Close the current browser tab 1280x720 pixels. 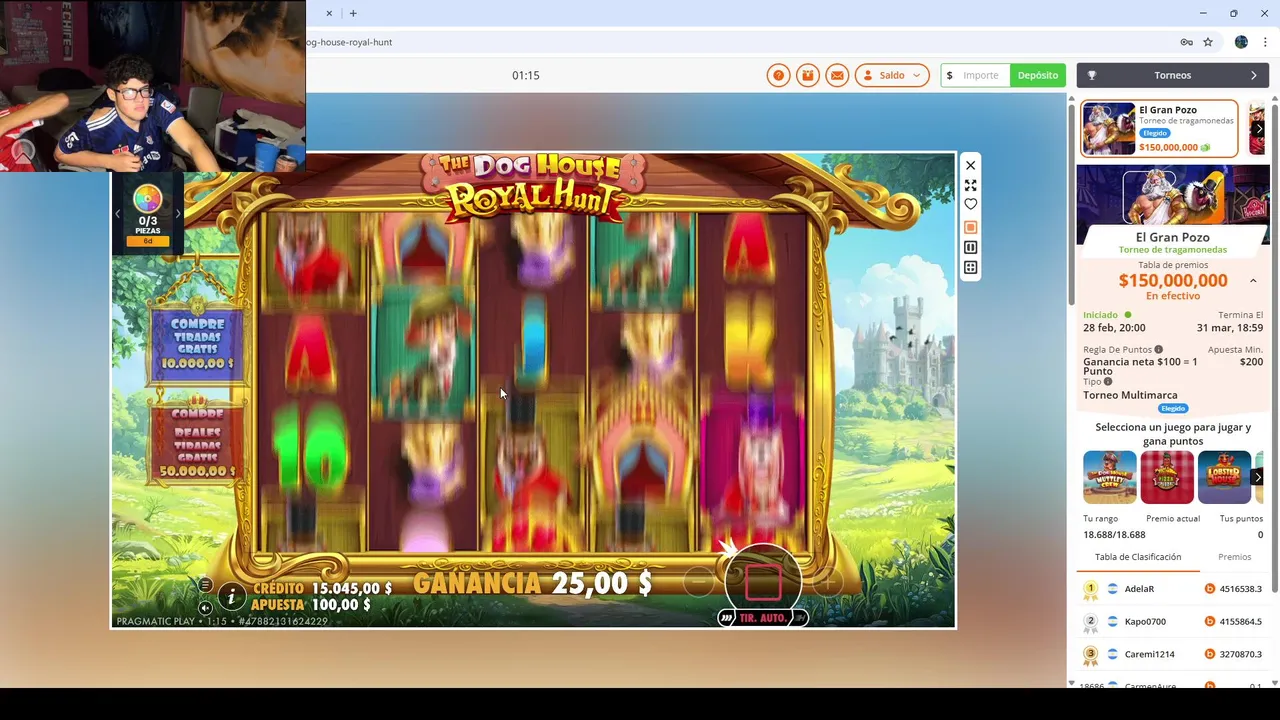coord(329,13)
